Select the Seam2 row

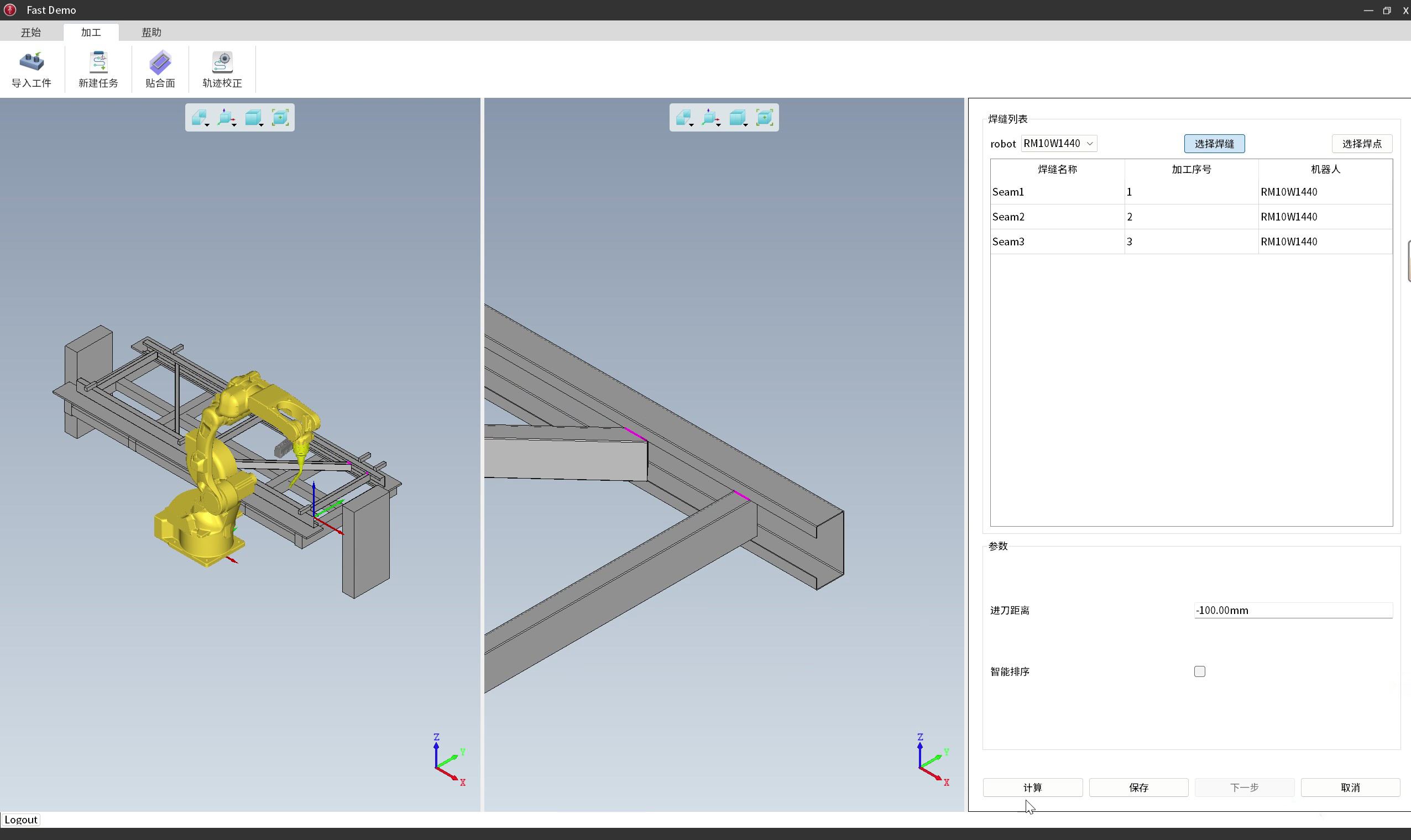1191,217
